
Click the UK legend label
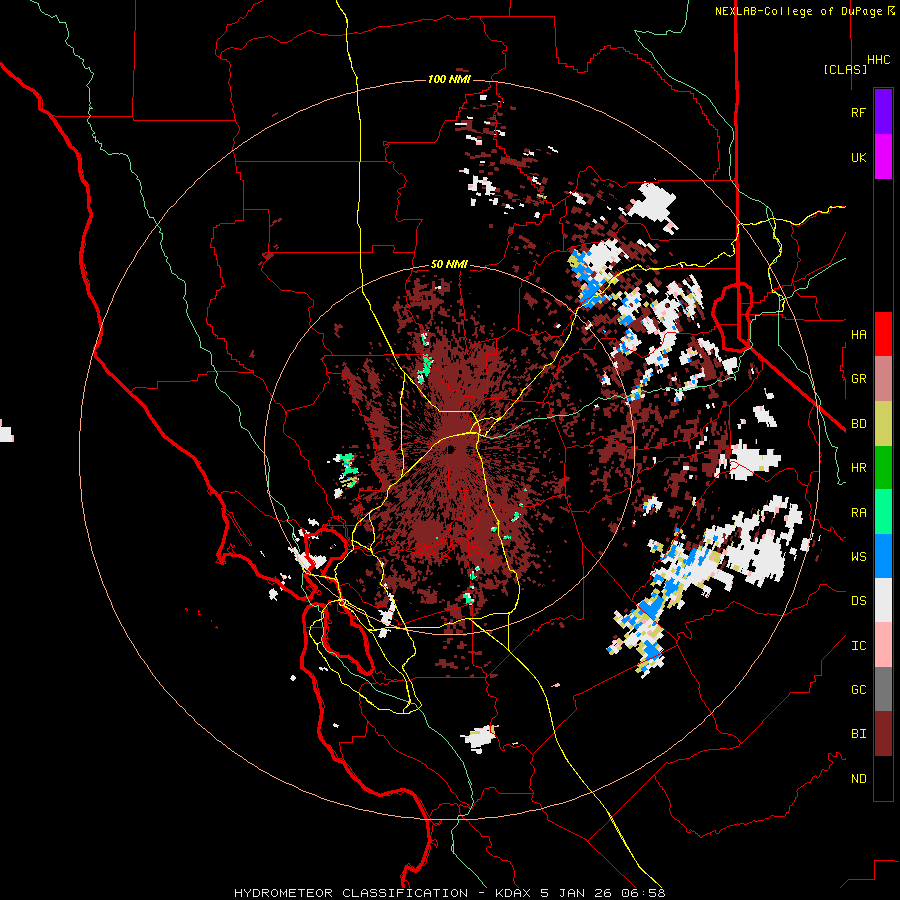point(858,157)
